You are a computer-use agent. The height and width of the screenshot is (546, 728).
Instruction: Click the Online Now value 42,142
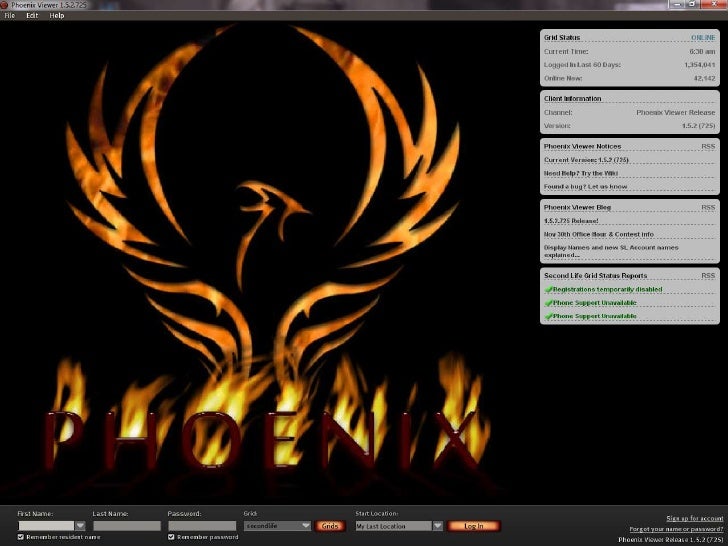(704, 78)
